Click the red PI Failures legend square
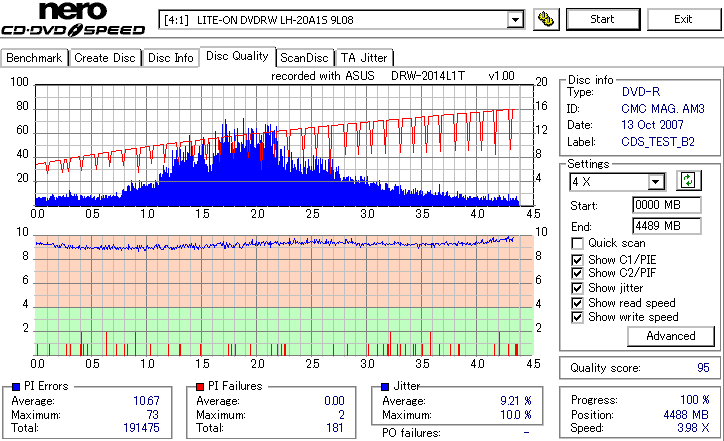Viewport: 724px width, 441px height. tap(200, 387)
